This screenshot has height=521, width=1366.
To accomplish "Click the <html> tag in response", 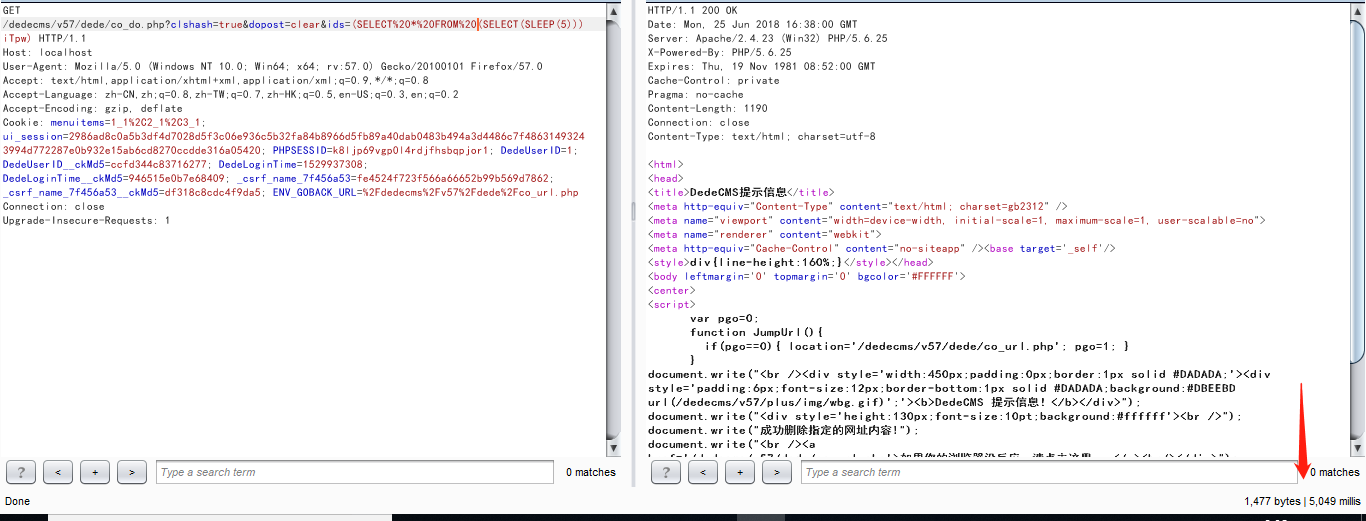I will (x=666, y=164).
